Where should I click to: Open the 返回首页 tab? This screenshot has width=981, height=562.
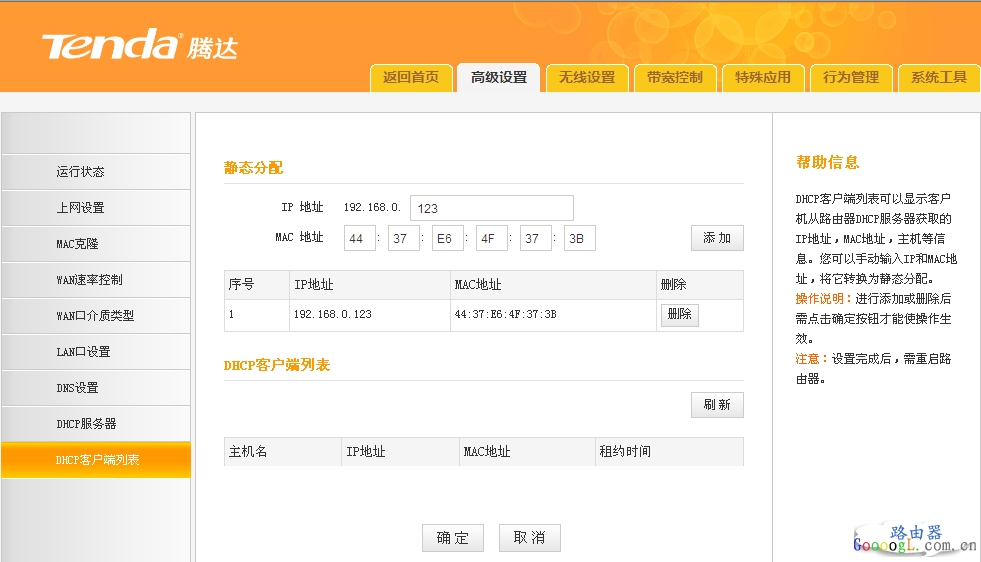(410, 78)
